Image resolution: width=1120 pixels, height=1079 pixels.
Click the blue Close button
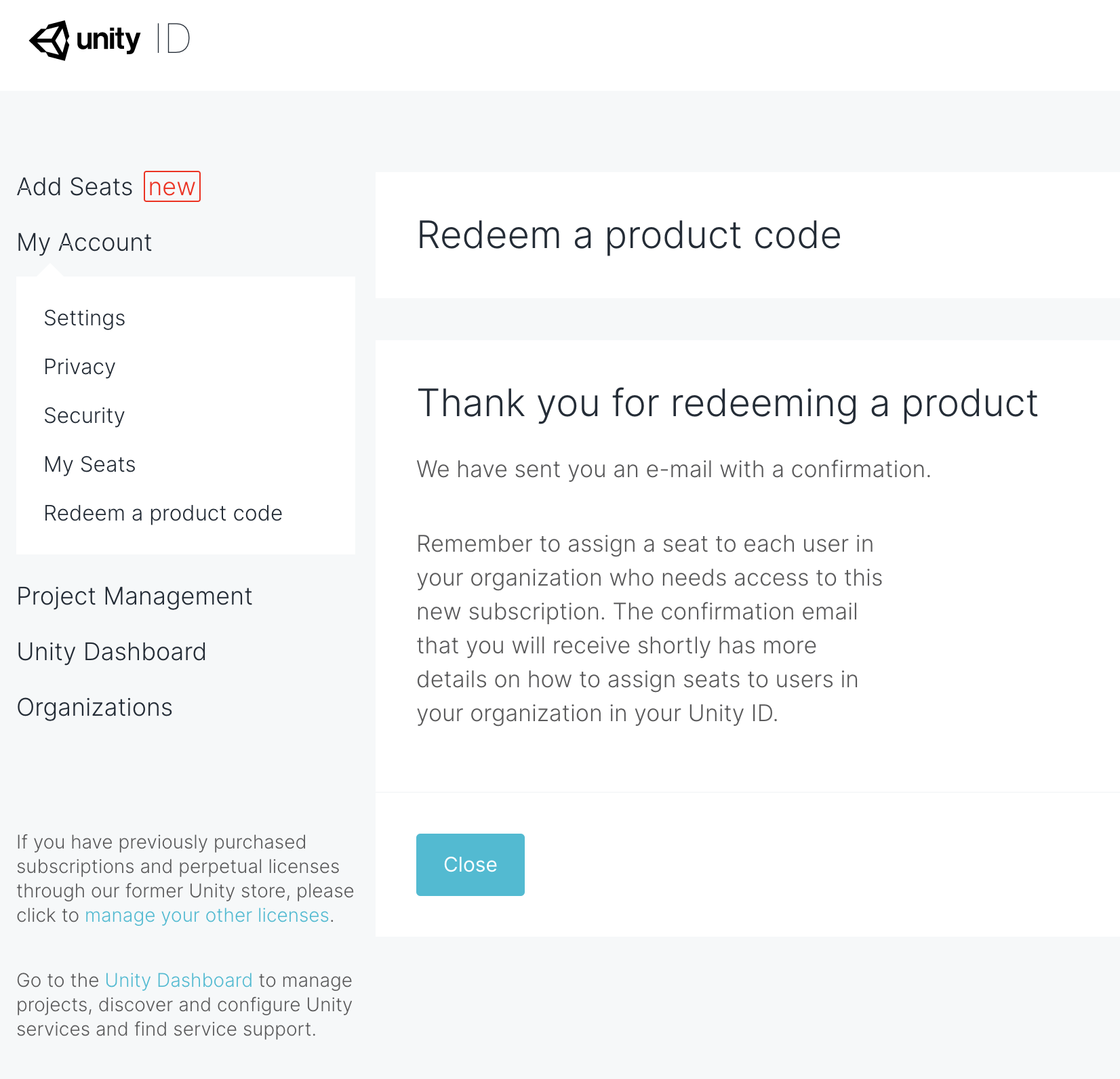click(471, 865)
